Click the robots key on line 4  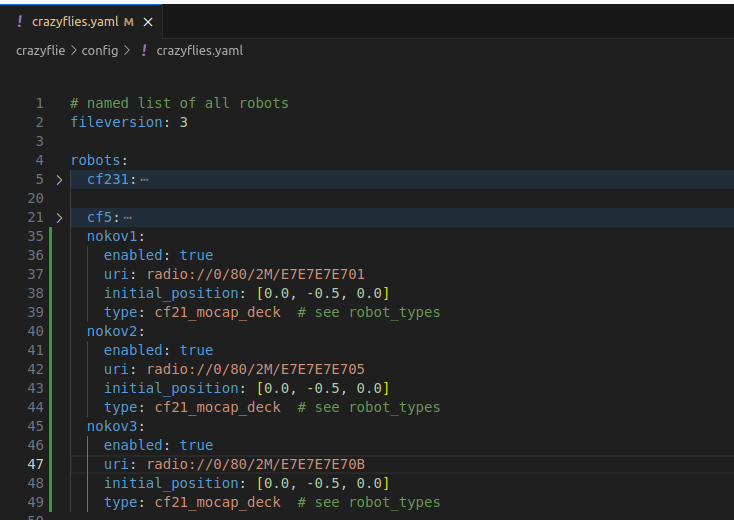[95, 161]
